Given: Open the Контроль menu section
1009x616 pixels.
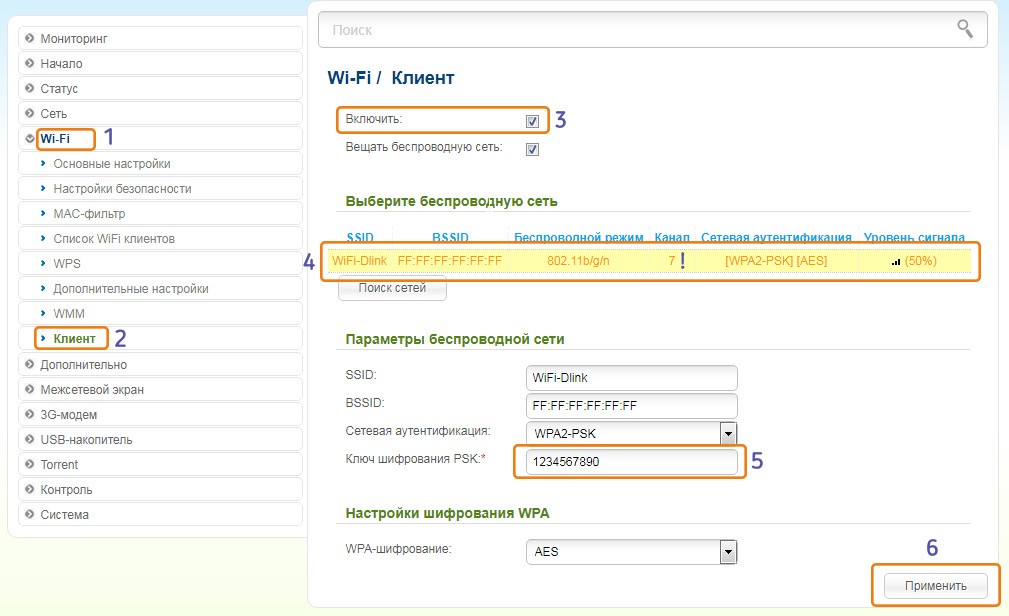Looking at the screenshot, I should [160, 489].
